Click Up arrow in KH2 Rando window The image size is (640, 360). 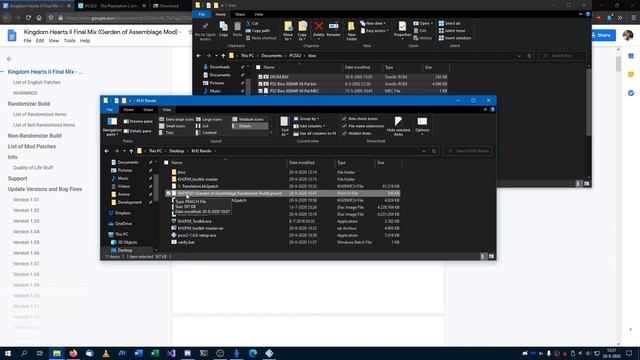[131, 151]
